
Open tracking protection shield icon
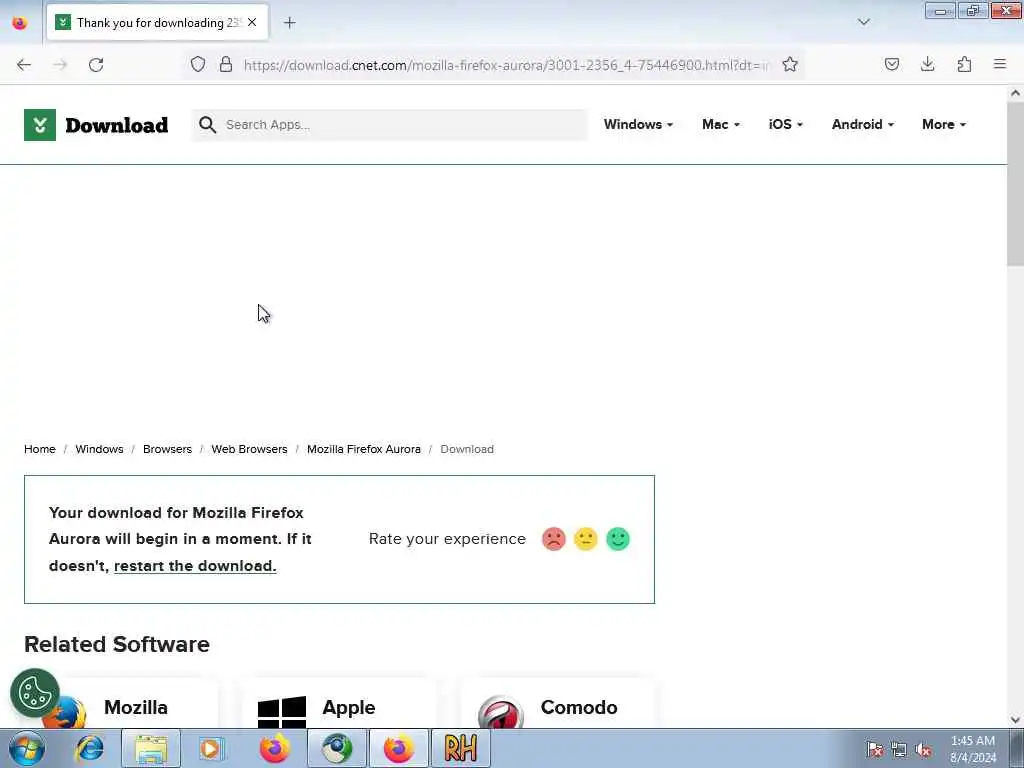pos(198,64)
